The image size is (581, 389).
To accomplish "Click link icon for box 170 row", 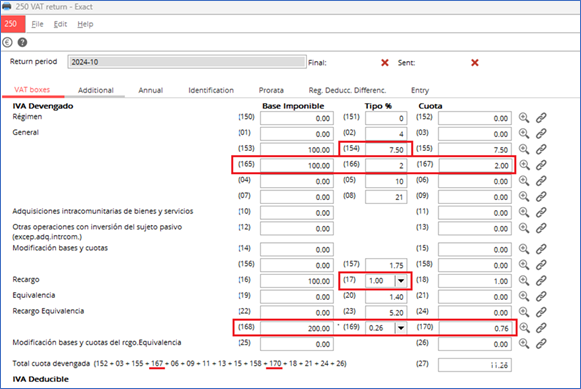I will pyautogui.click(x=541, y=328).
